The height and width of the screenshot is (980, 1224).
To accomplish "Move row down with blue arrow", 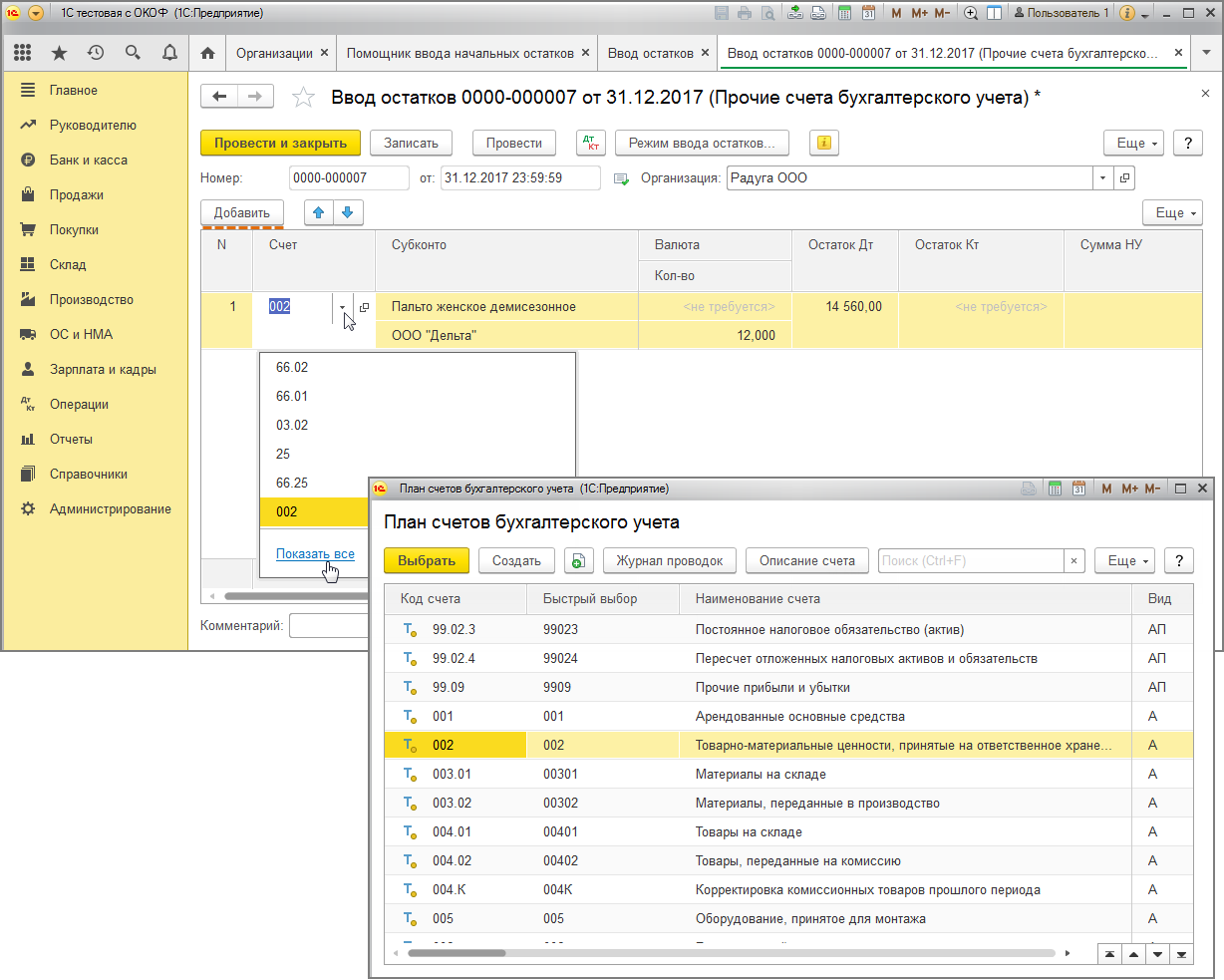I will pyautogui.click(x=348, y=211).
